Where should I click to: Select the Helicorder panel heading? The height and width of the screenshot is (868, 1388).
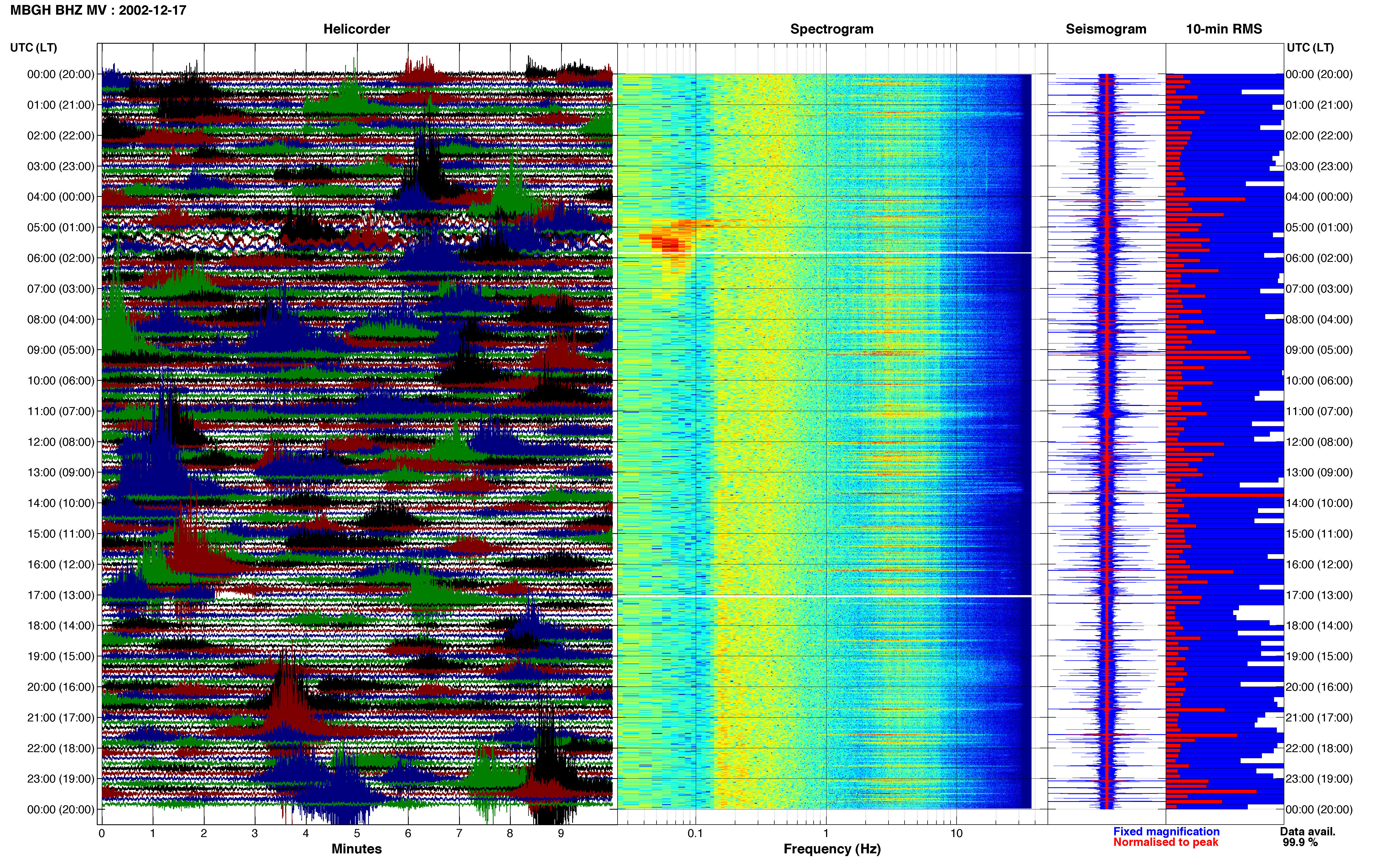pyautogui.click(x=356, y=29)
